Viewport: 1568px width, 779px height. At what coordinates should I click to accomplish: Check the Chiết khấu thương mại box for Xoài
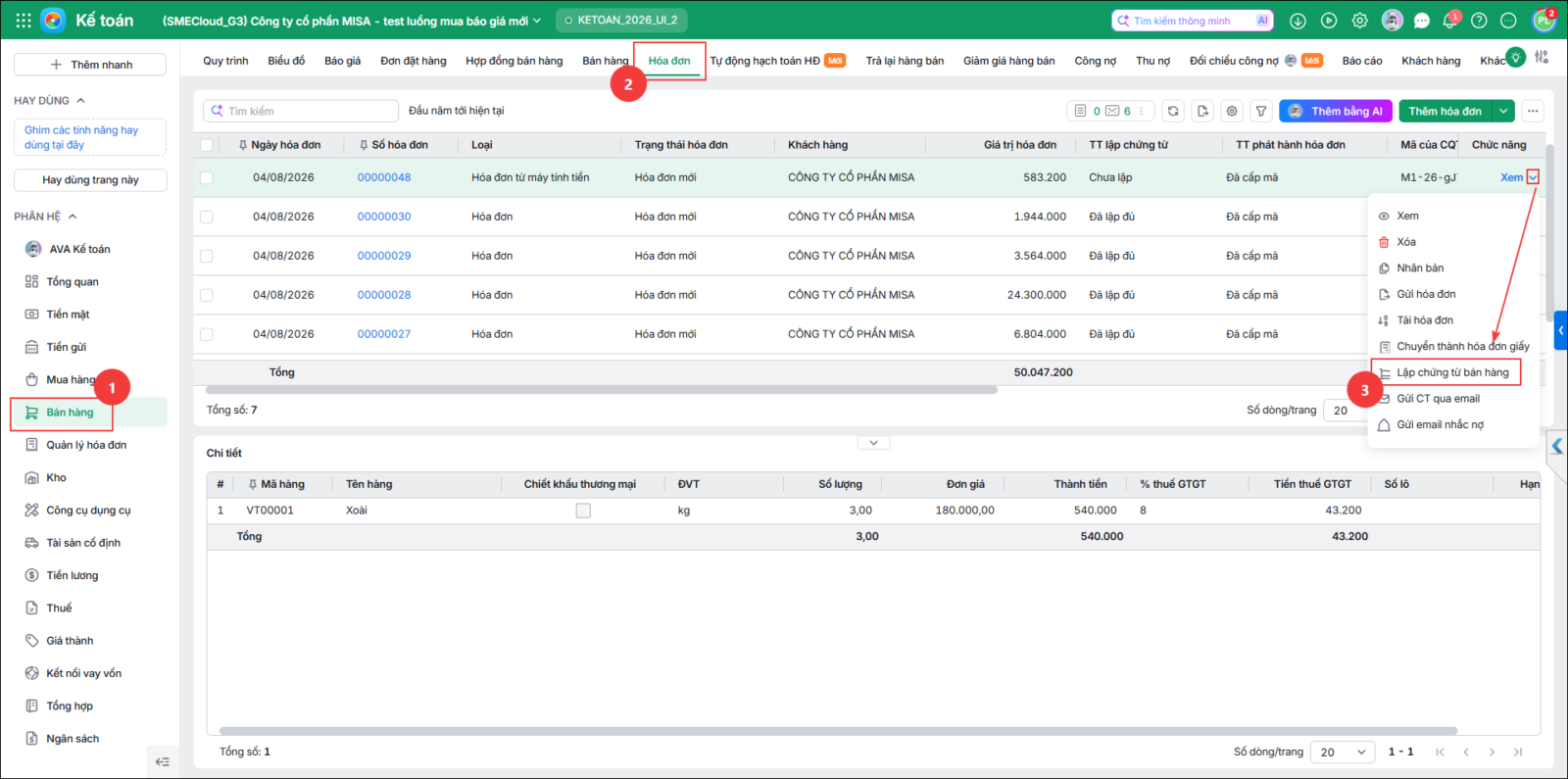click(x=583, y=511)
